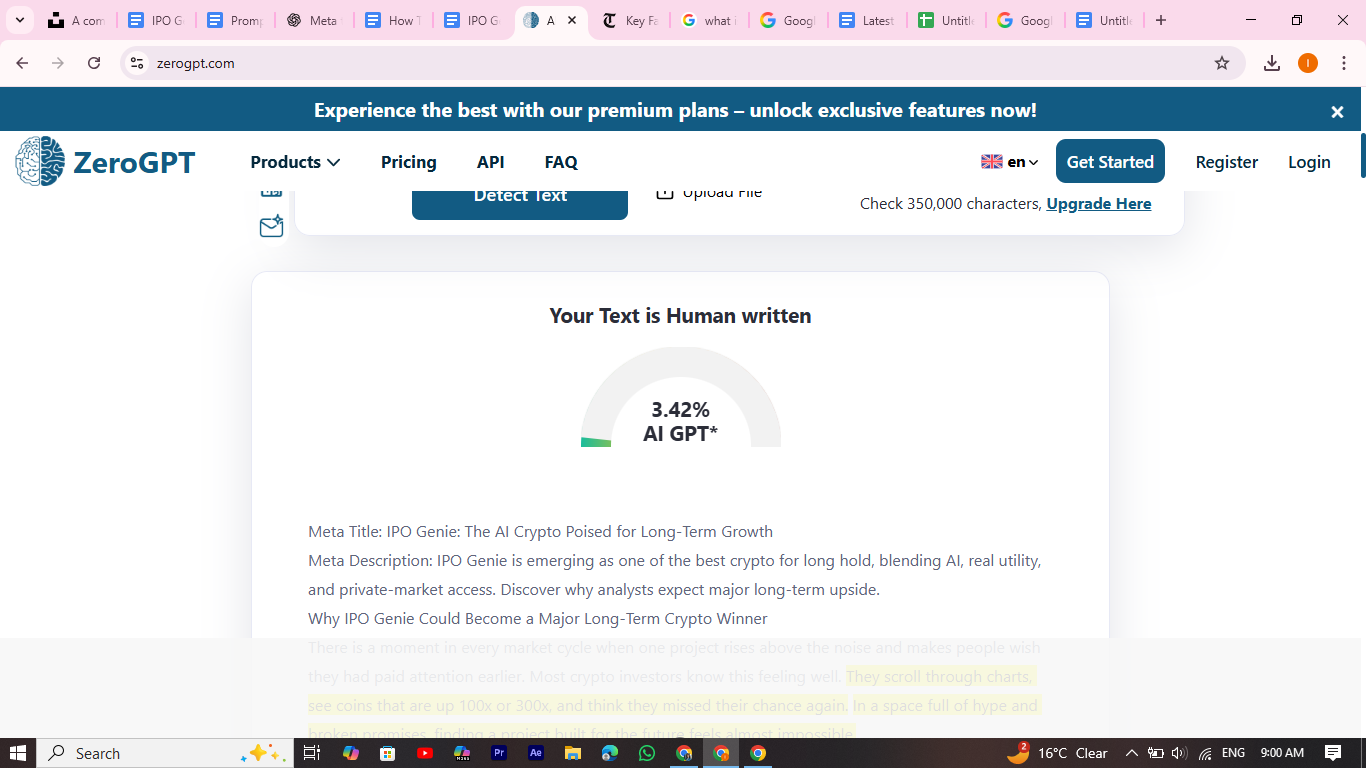Switch to the Key Fa browser tab
1366x768 pixels.
[x=630, y=20]
